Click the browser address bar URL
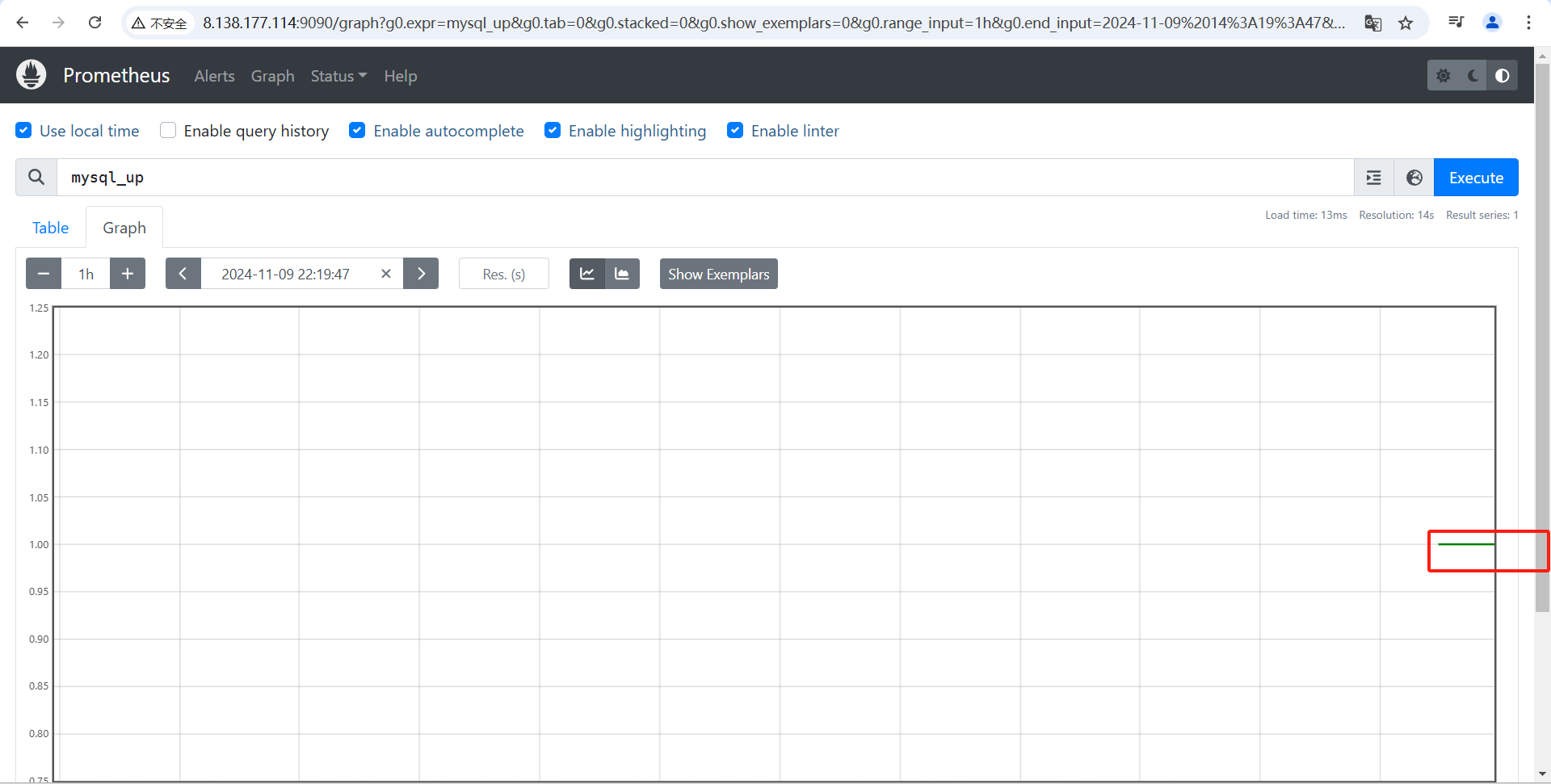 774,23
